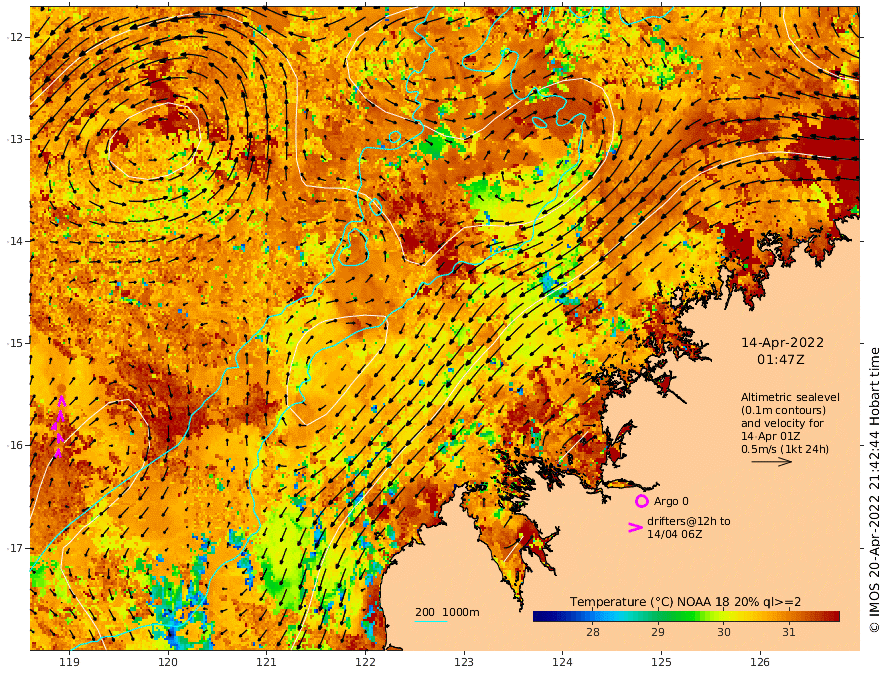880x680 pixels.
Task: Click the colorbar tick label '28'
Action: point(593,632)
